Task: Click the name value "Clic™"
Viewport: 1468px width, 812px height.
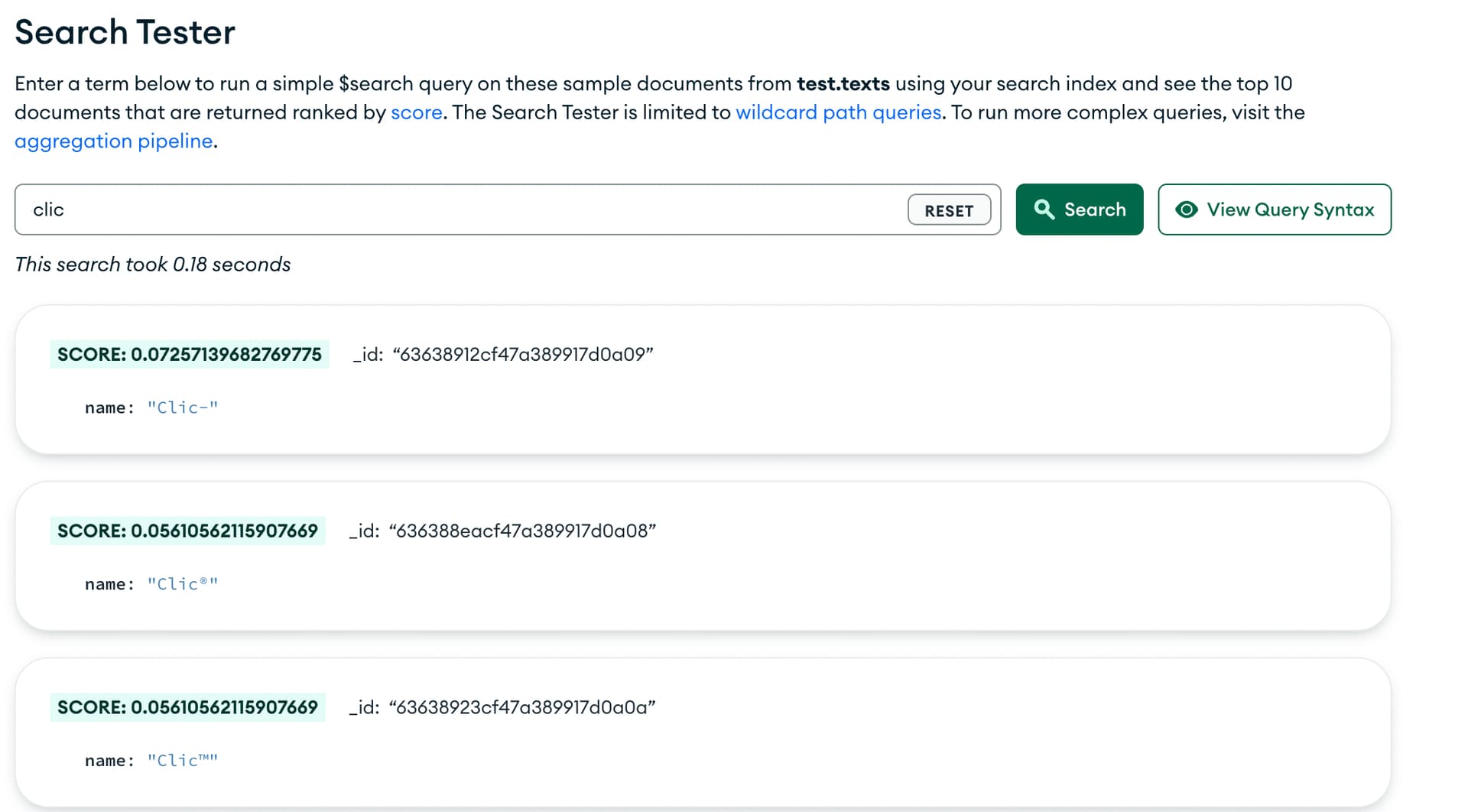Action: coord(182,762)
